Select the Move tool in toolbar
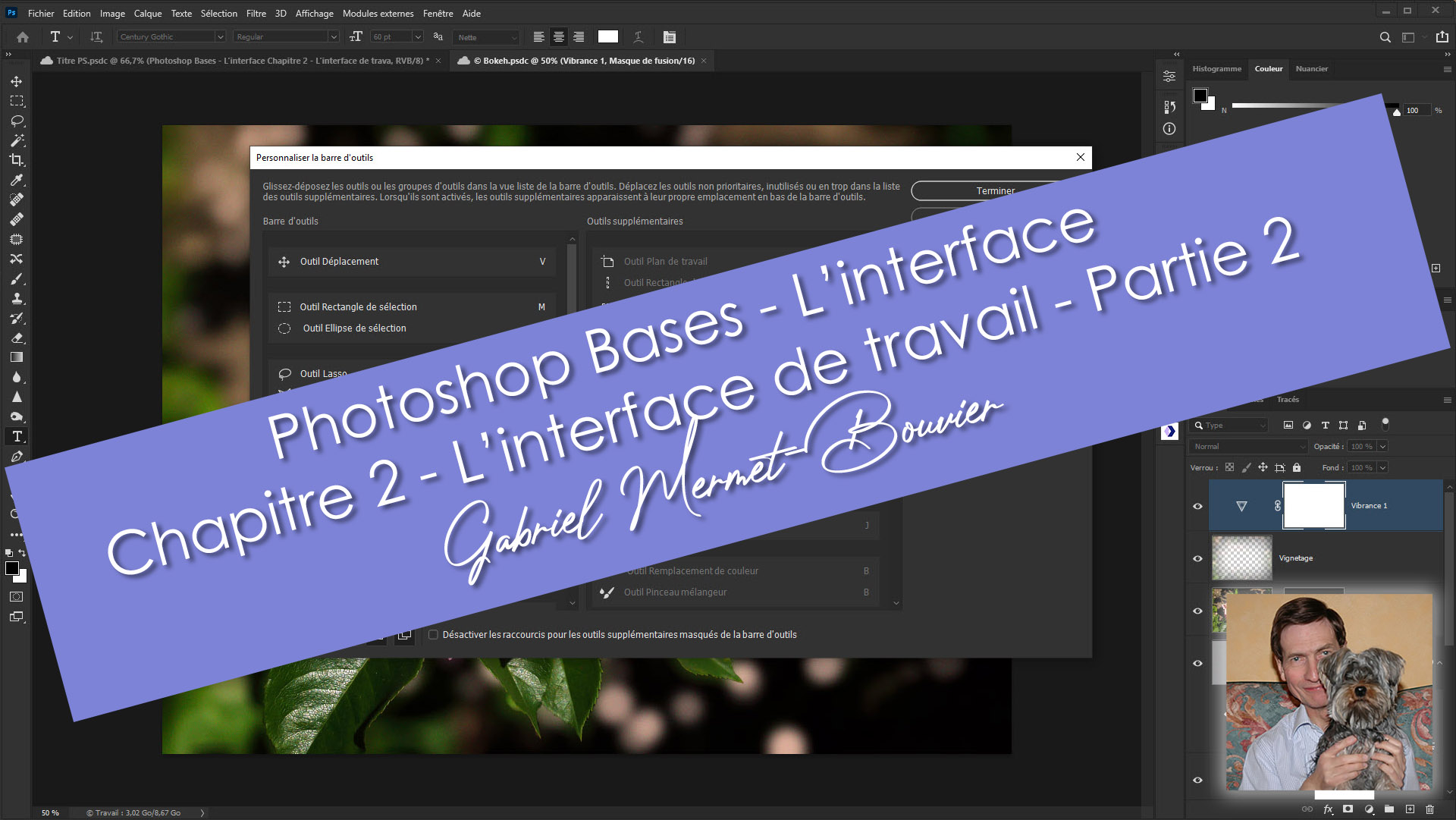 pos(16,81)
